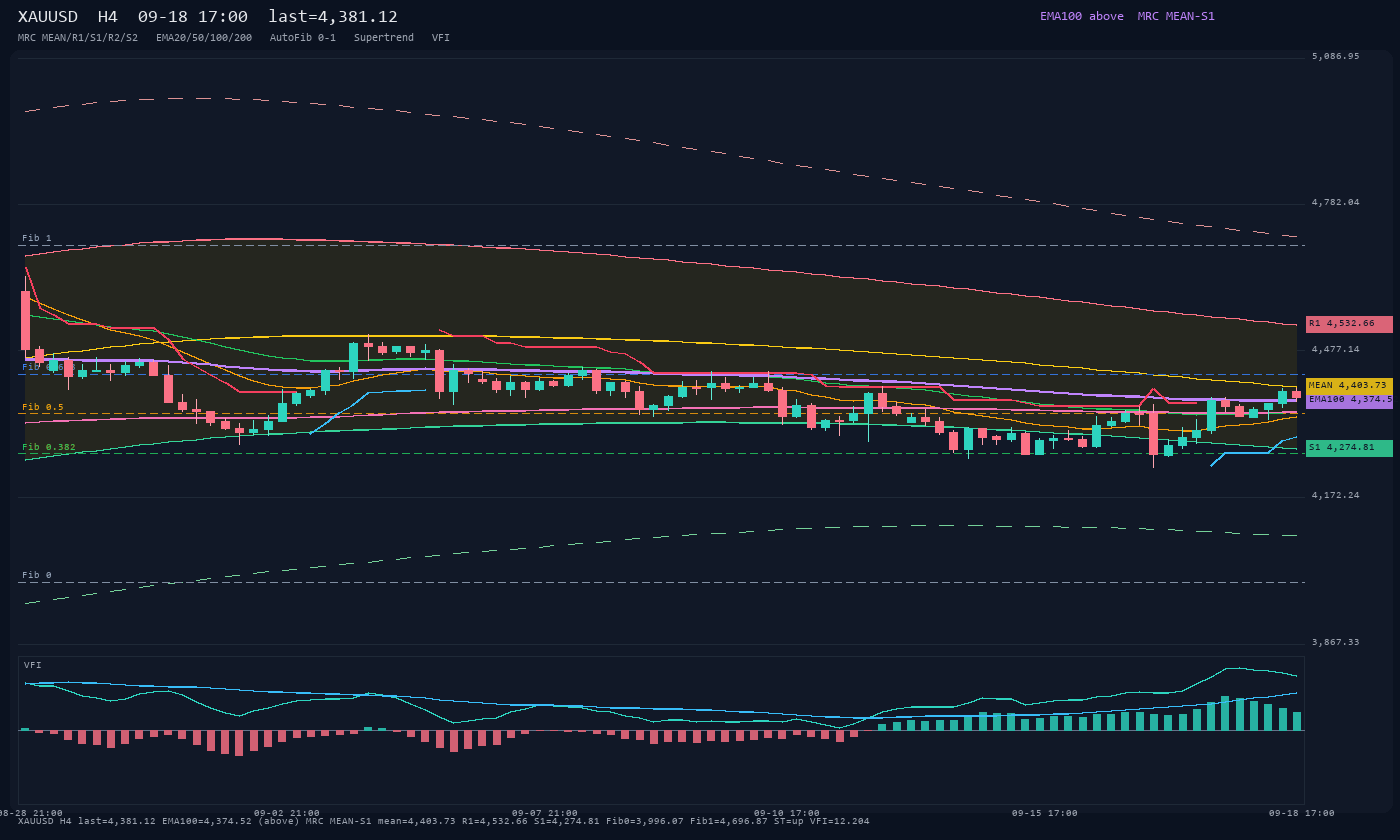Click the 09-15 17:00 time axis label

pyautogui.click(x=1045, y=813)
